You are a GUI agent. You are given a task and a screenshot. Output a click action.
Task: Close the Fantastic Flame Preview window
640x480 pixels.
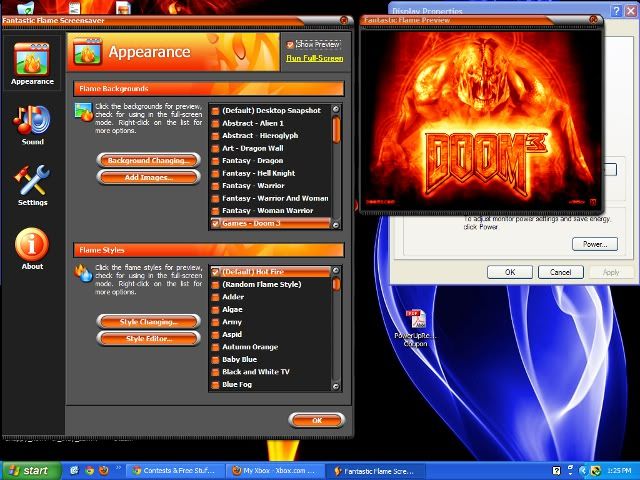(x=593, y=20)
